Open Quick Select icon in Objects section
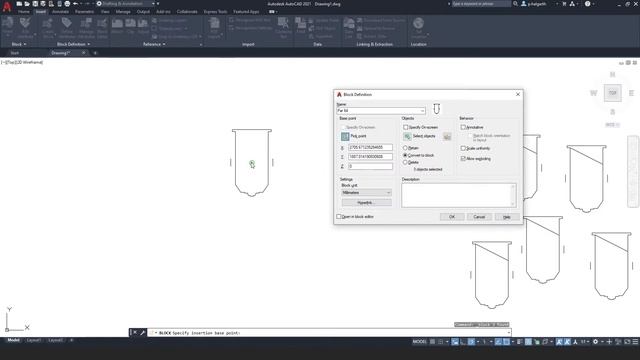The width and height of the screenshot is (640, 360). [x=447, y=137]
